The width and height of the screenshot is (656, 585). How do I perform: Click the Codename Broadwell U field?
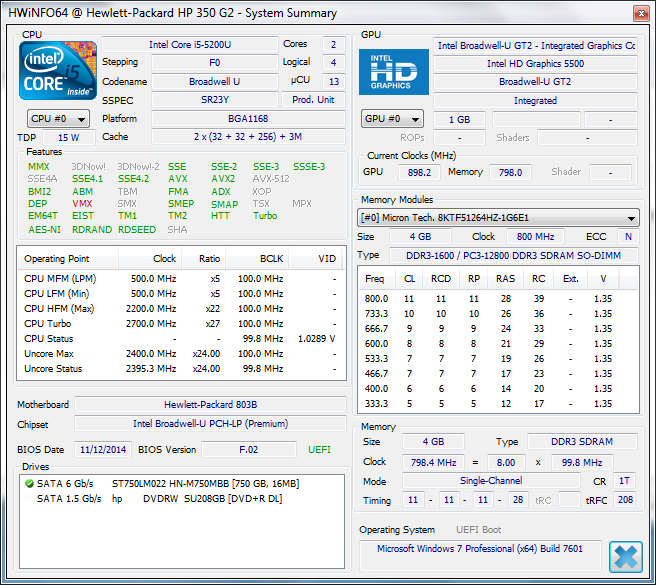[215, 81]
